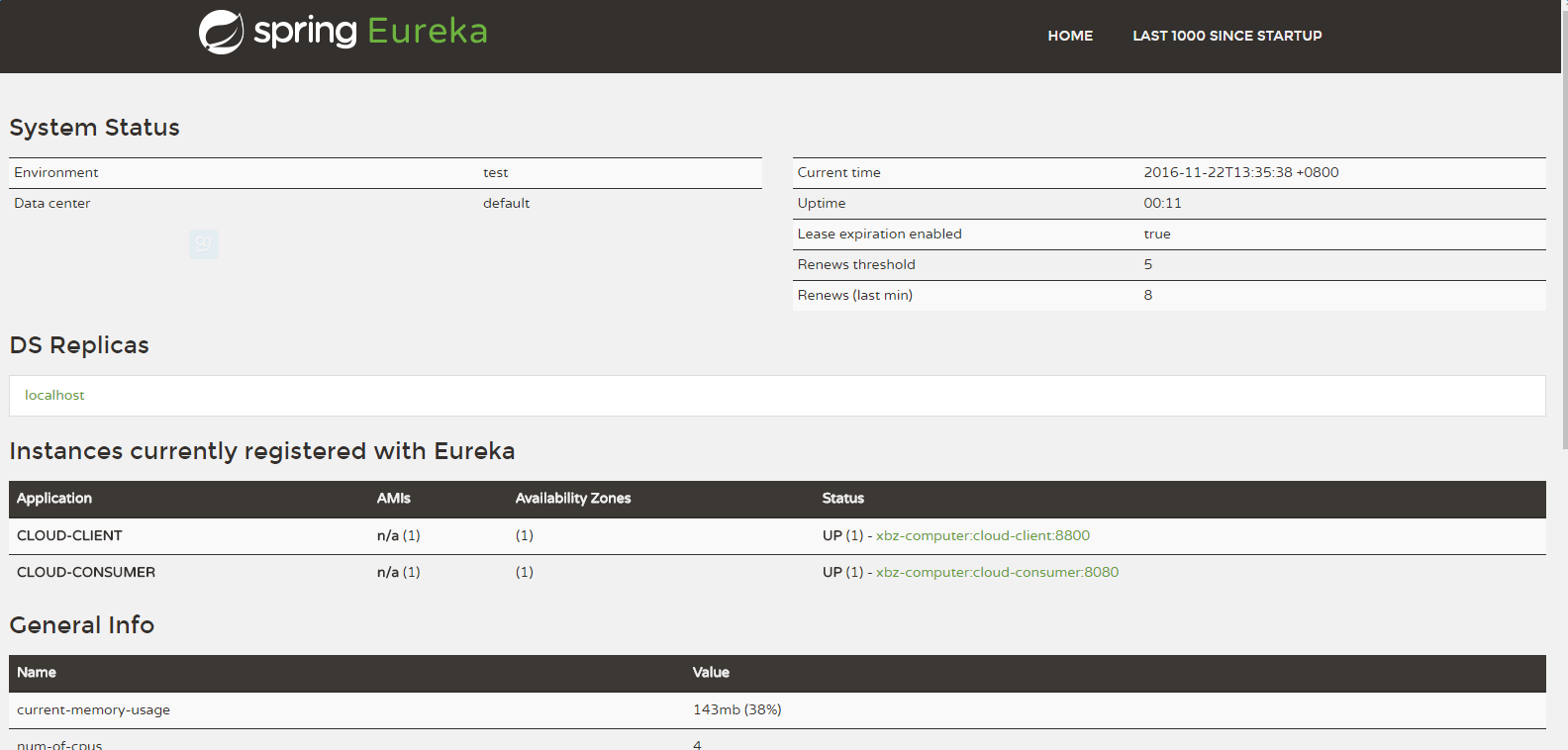1568x750 pixels.
Task: Select the Renews last min value 8
Action: coord(1148,295)
